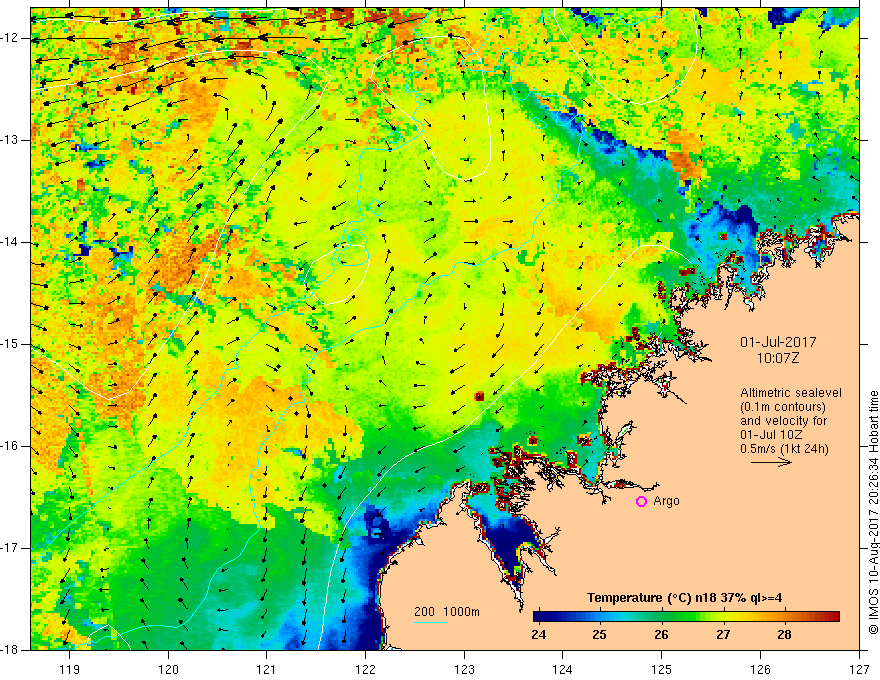The image size is (880, 680).
Task: Click the velocity scale reference arrow
Action: [x=771, y=462]
